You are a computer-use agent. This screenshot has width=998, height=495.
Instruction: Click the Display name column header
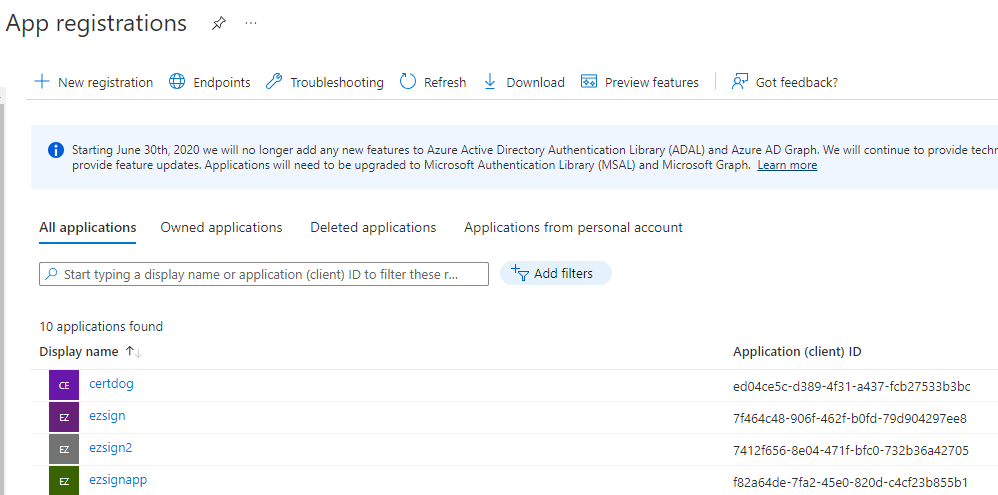click(79, 352)
